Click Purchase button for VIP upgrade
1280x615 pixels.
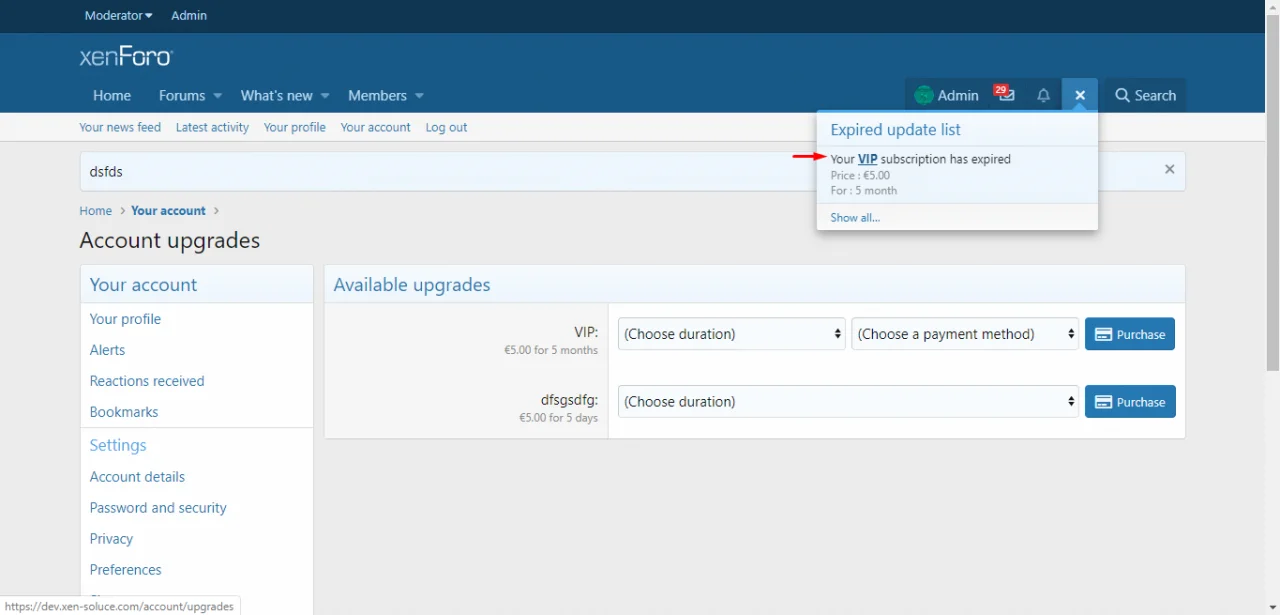coord(1130,334)
